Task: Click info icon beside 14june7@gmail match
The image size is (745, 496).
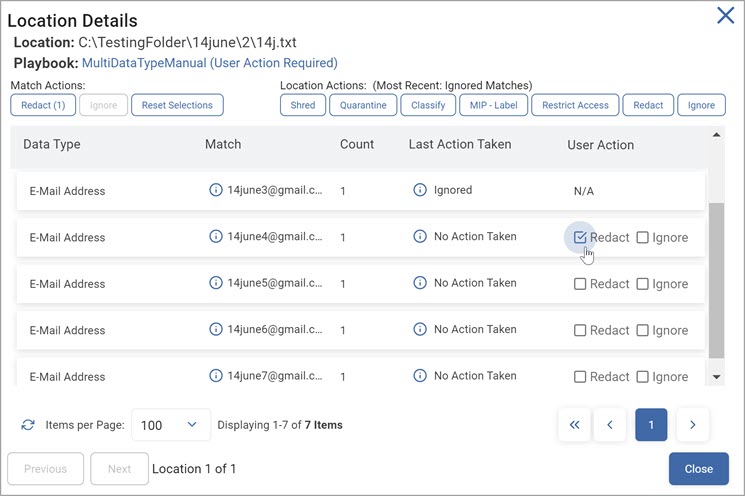Action: pyautogui.click(x=216, y=376)
